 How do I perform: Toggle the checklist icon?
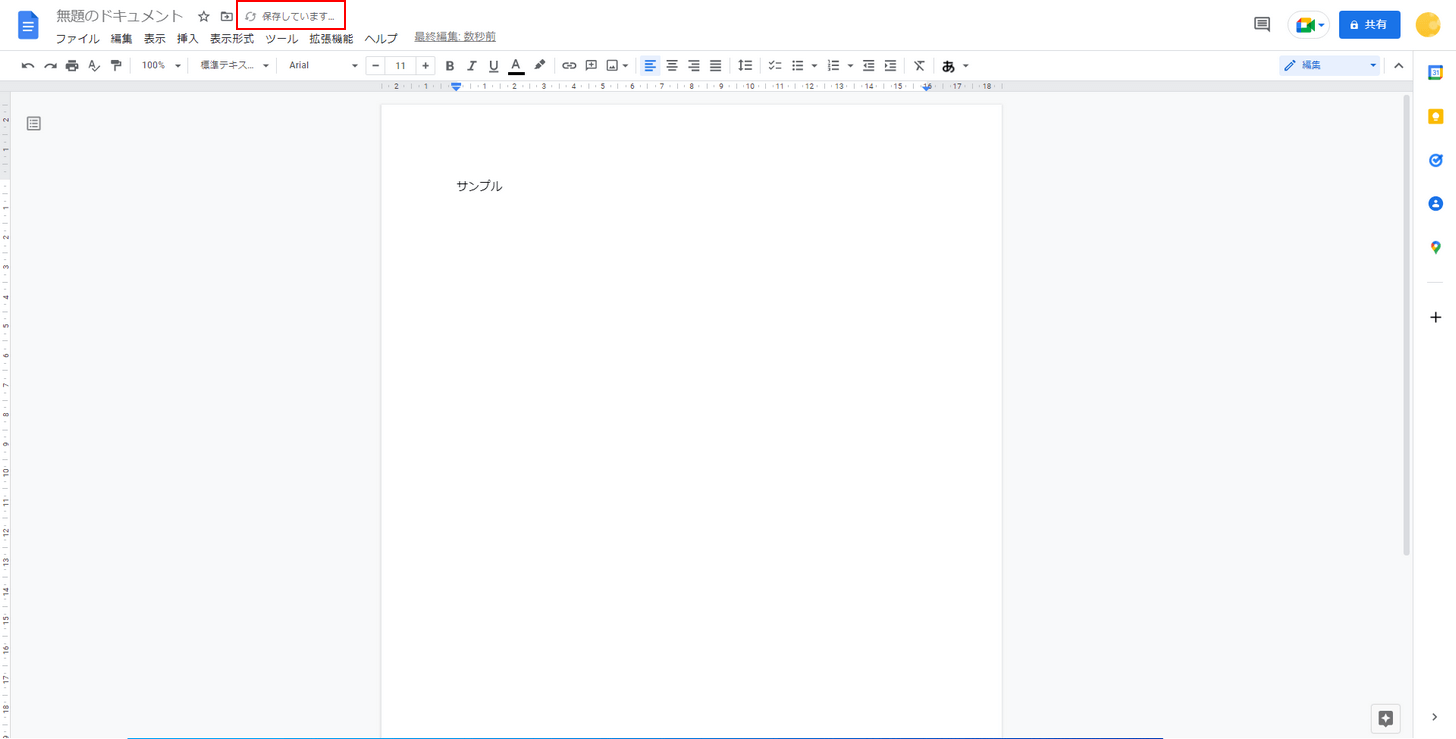point(775,66)
